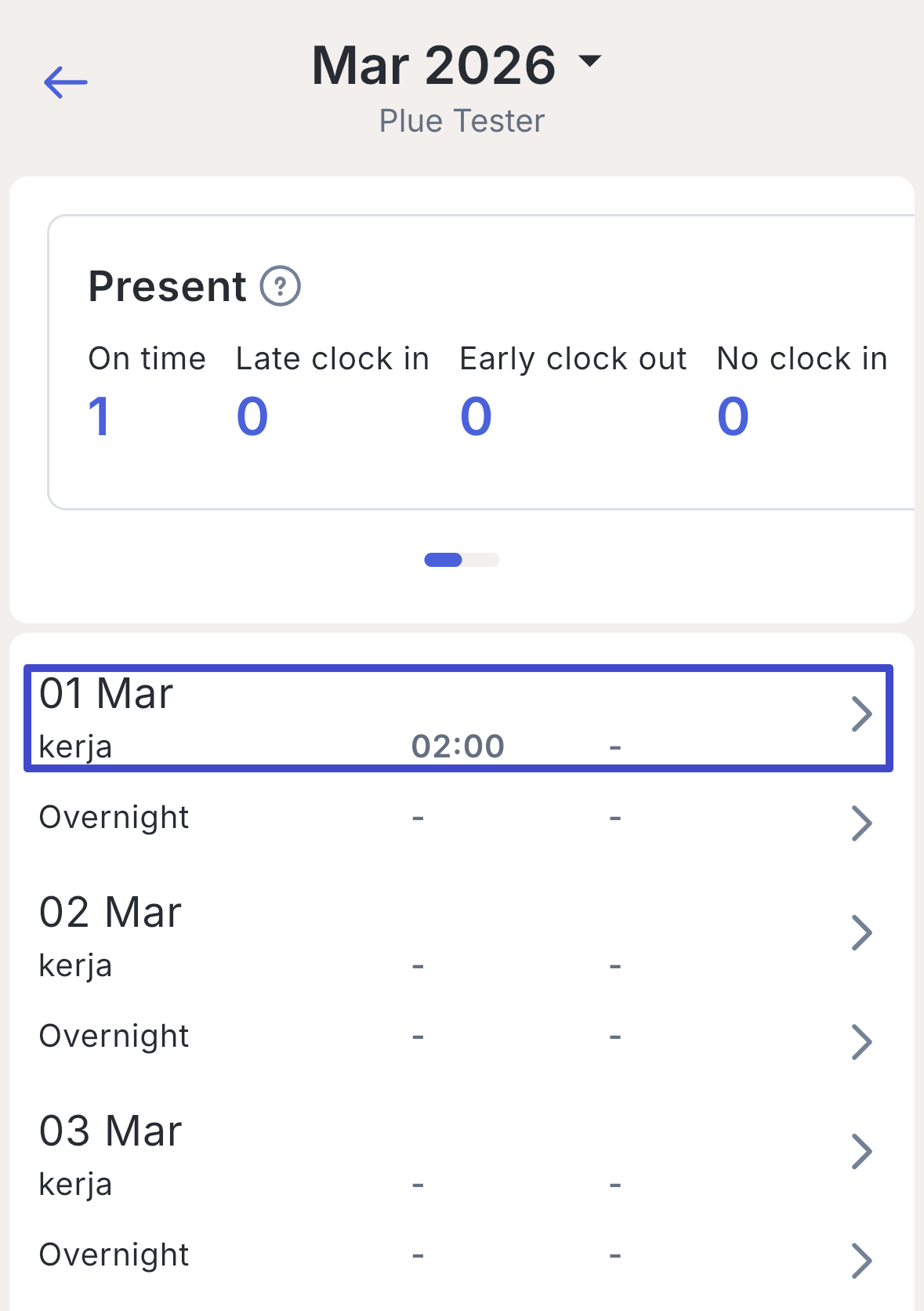
Task: Click the Early clock out count
Action: click(x=476, y=416)
